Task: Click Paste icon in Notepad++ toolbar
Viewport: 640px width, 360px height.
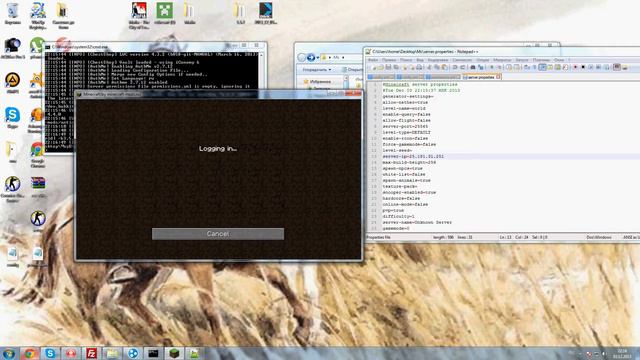Action: coord(444,67)
